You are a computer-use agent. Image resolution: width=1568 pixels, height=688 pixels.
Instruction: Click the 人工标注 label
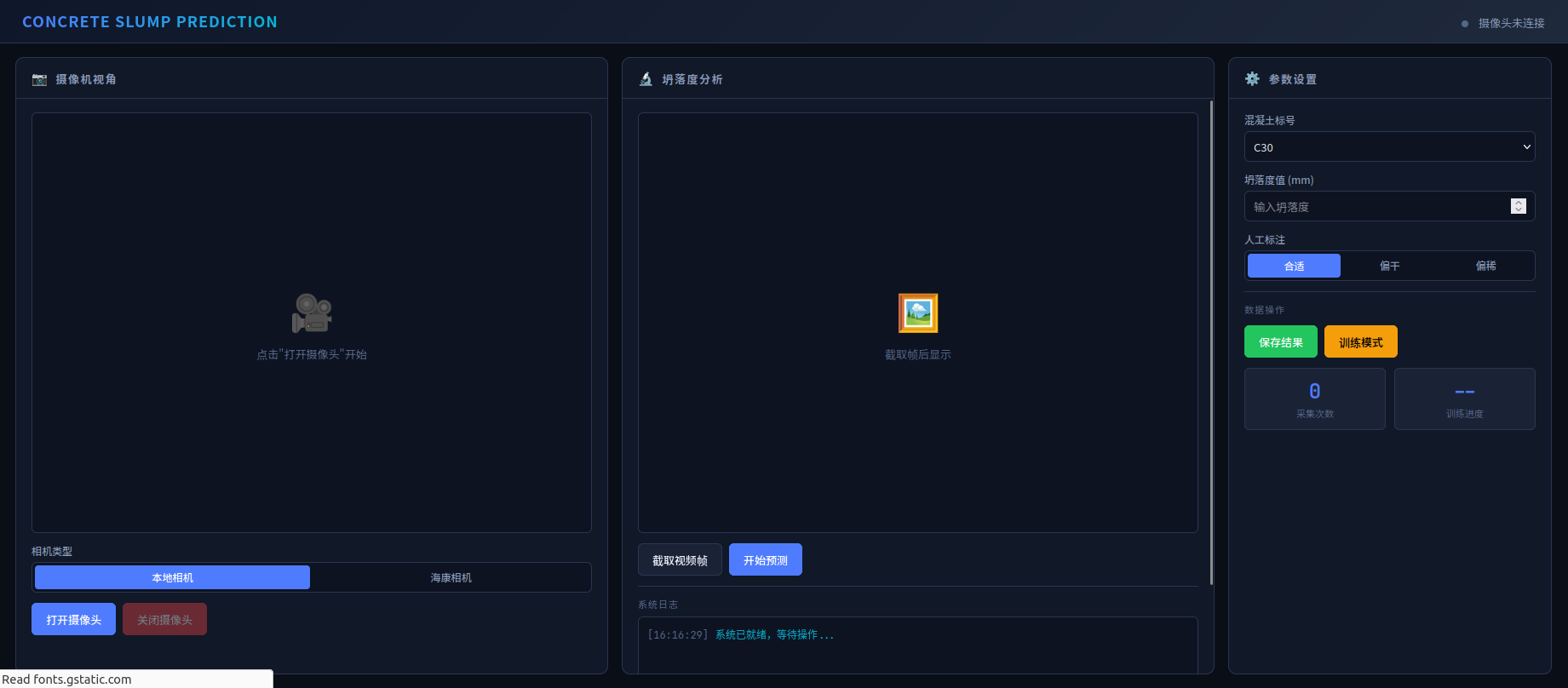coord(1265,239)
